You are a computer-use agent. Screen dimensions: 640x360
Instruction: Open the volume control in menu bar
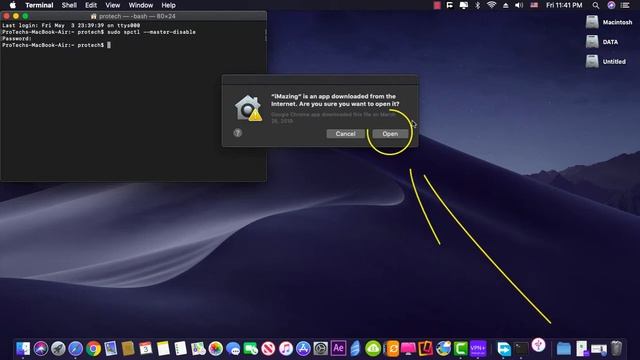[x=519, y=5]
